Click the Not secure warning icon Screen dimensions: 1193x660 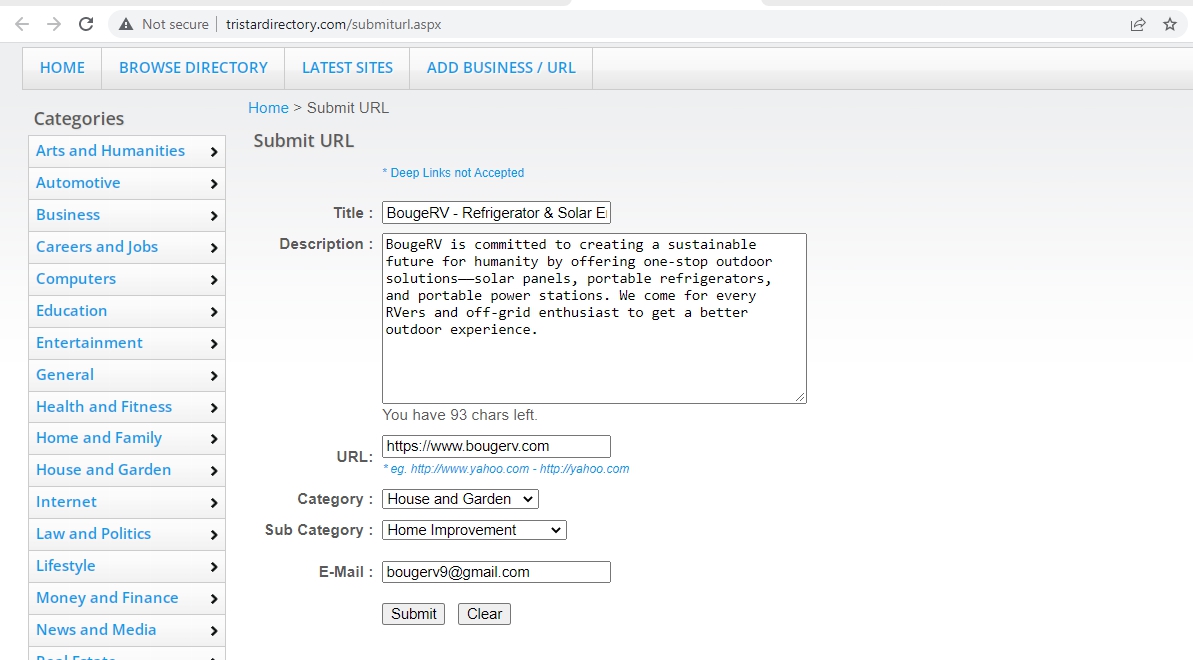point(126,24)
